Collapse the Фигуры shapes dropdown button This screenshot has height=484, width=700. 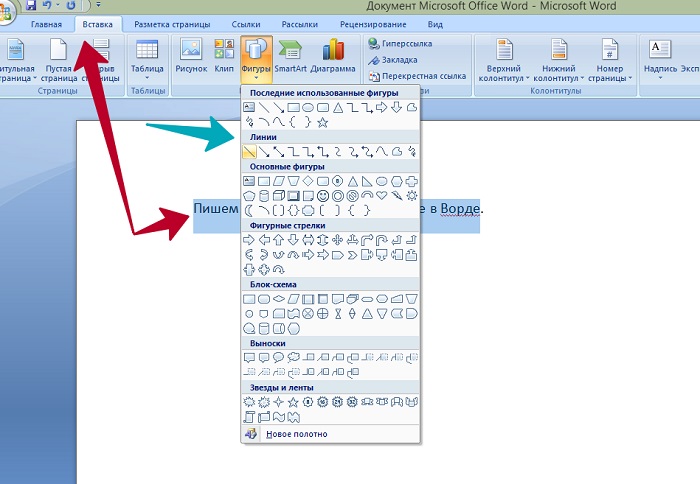(256, 59)
